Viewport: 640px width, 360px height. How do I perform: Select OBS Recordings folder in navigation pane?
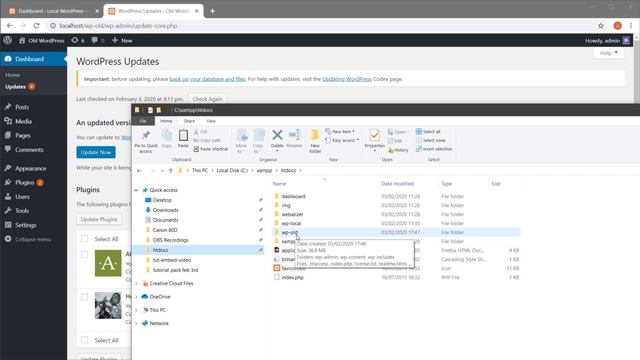pyautogui.click(x=170, y=240)
